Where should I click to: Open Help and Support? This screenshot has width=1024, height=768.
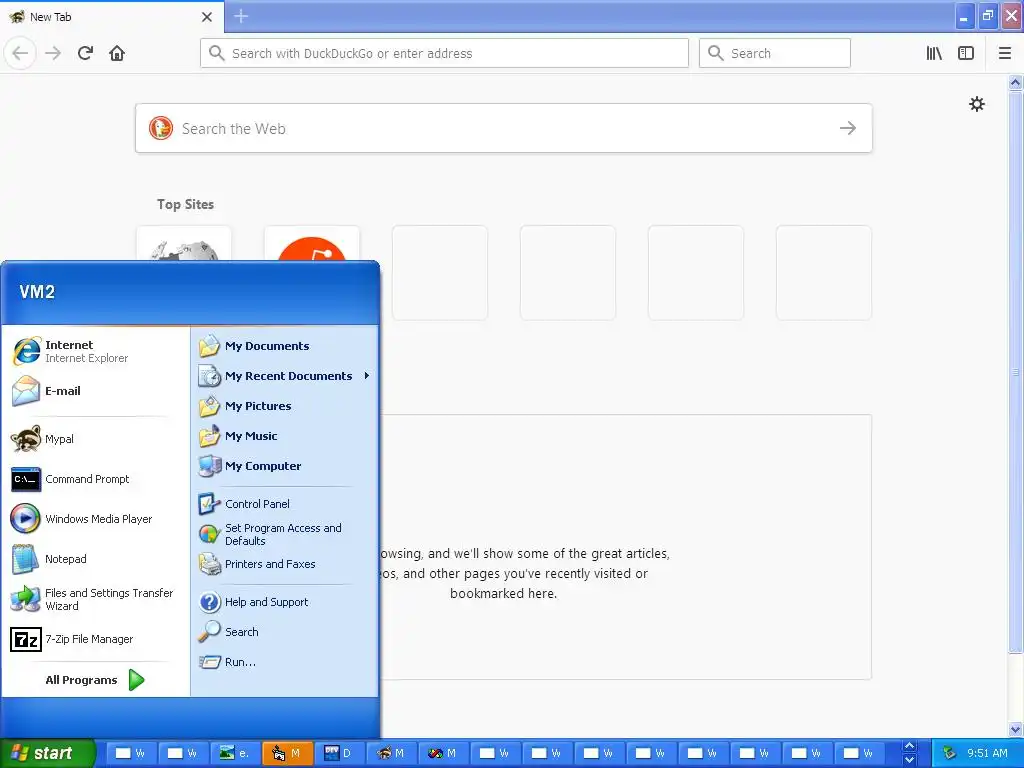285,602
